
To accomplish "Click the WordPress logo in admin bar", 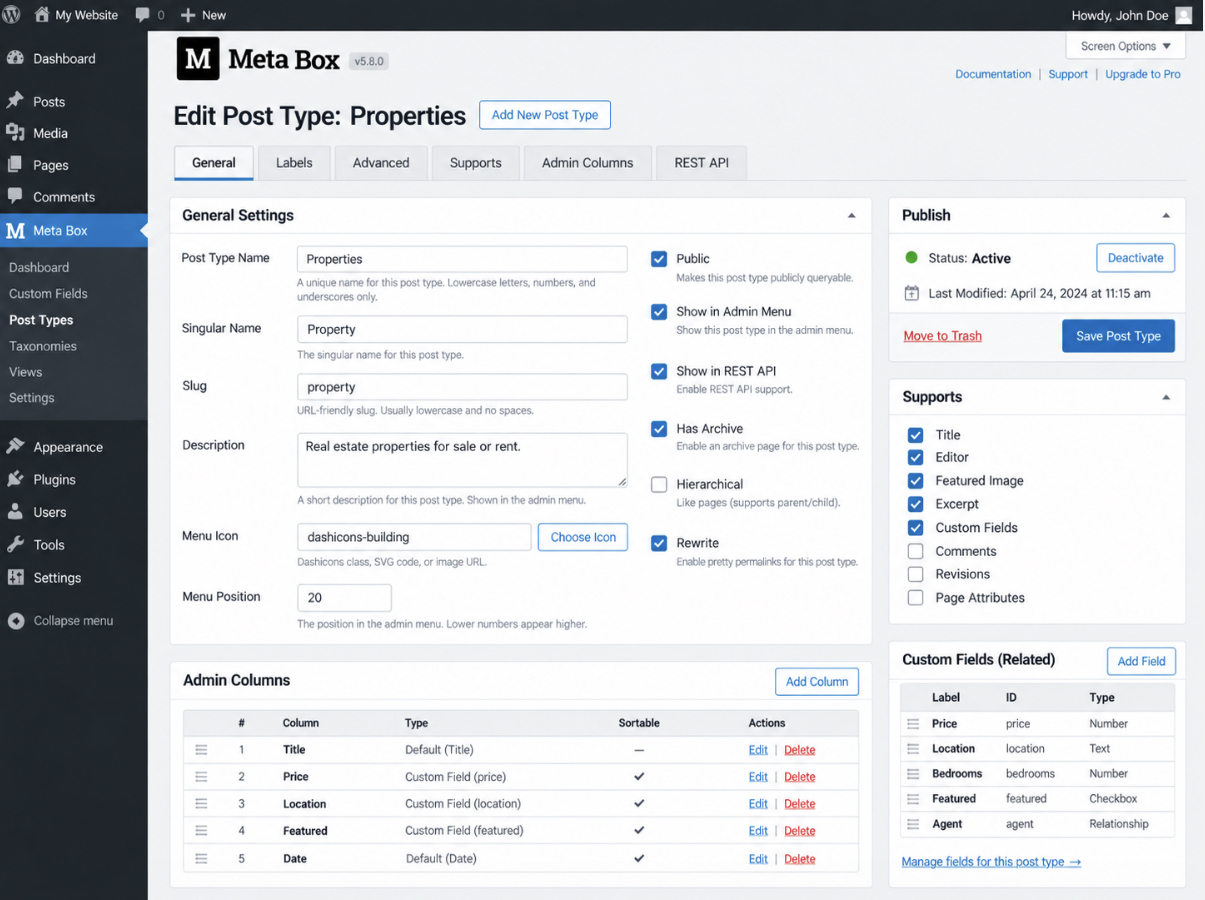I will (12, 15).
